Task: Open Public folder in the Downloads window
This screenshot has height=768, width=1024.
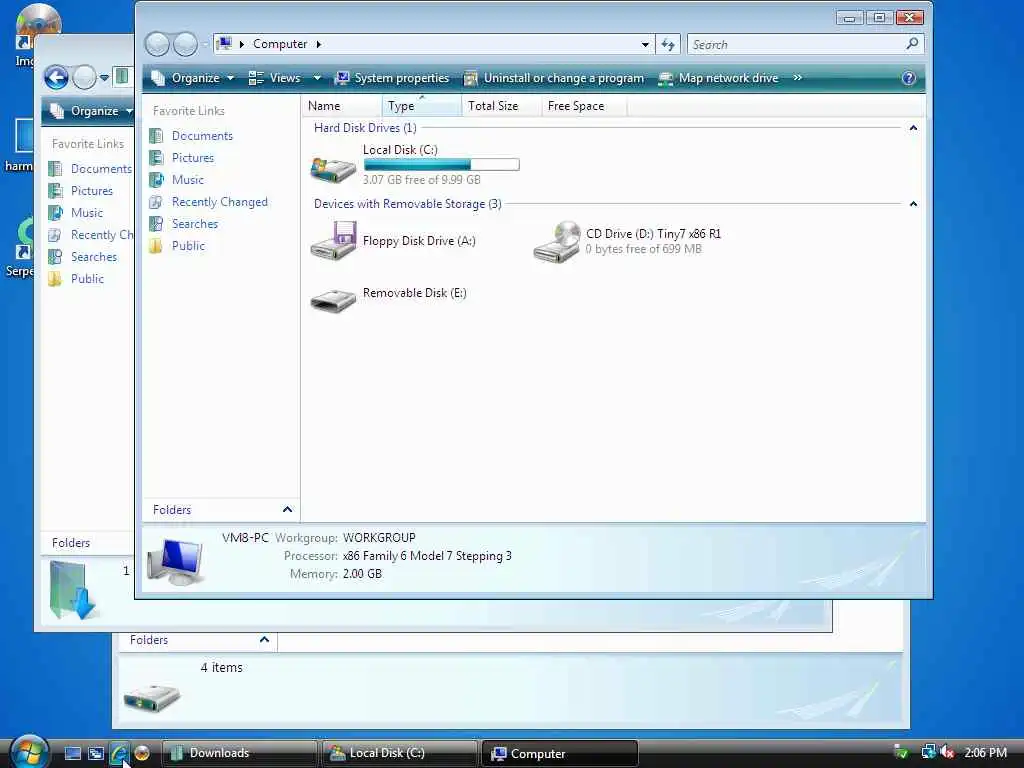Action: click(87, 279)
